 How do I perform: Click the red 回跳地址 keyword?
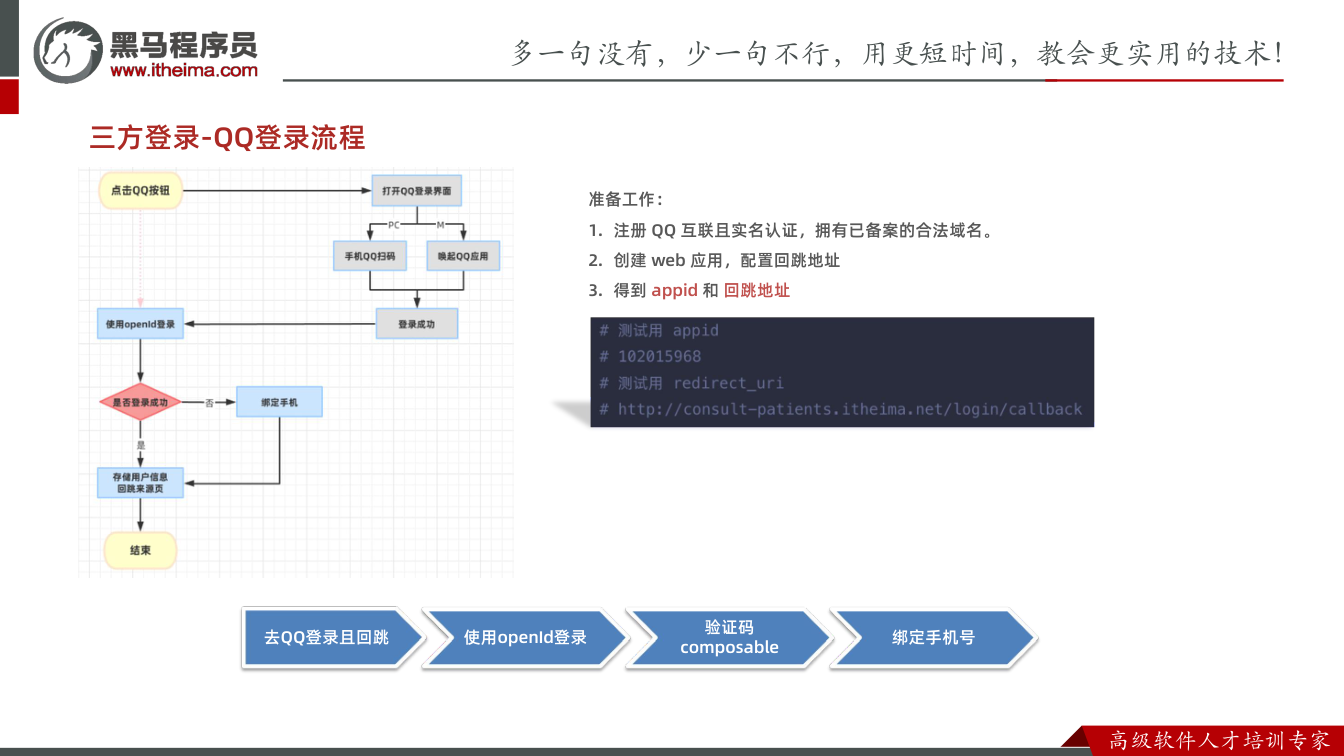pyautogui.click(x=757, y=290)
